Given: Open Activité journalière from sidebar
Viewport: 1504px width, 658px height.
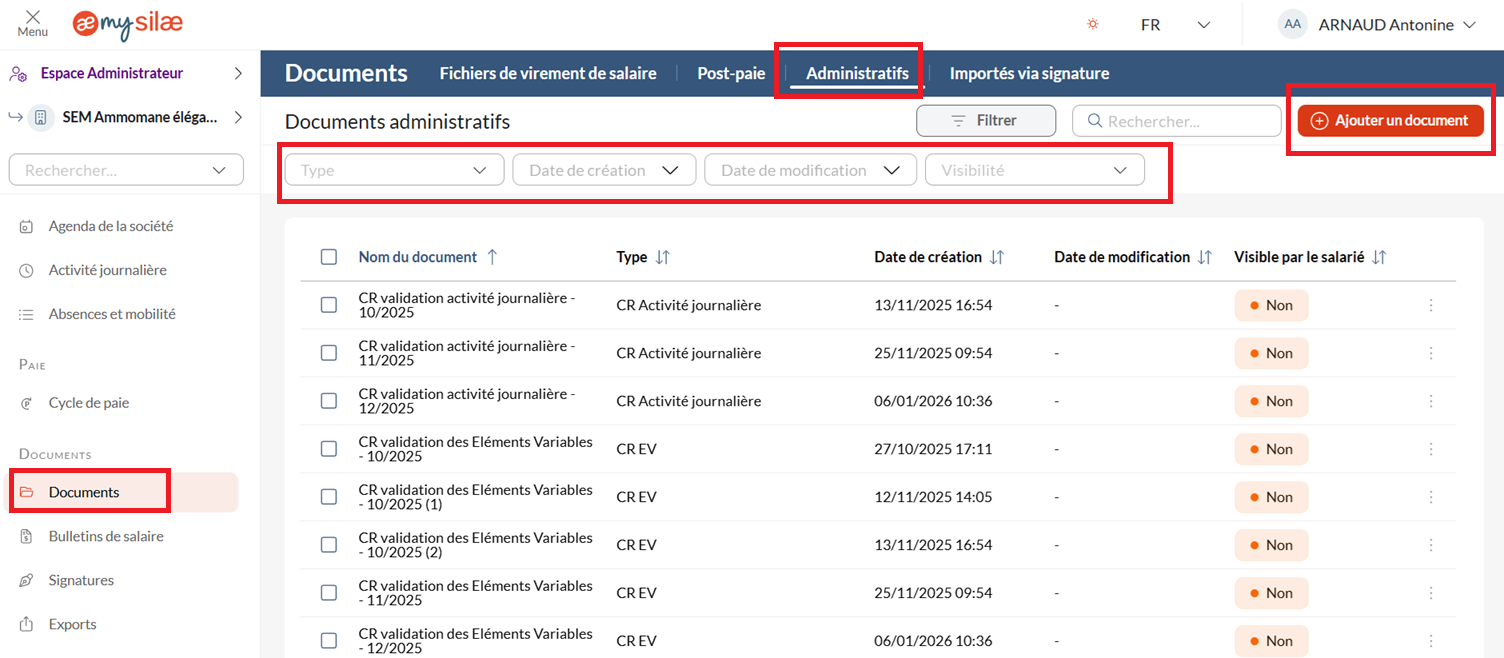Looking at the screenshot, I should 107,270.
